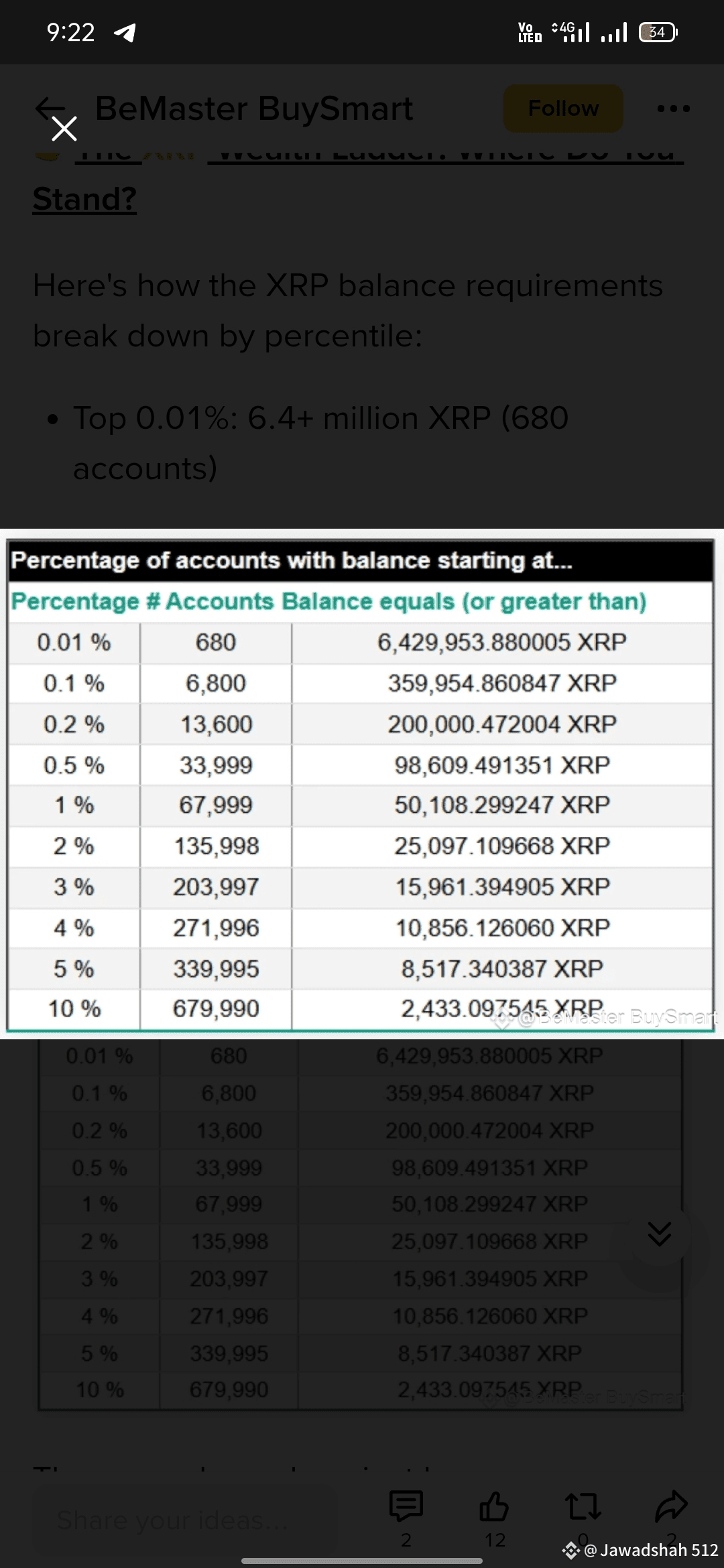
Task: Open BeMaster BuySmart profile name
Action: (x=254, y=108)
